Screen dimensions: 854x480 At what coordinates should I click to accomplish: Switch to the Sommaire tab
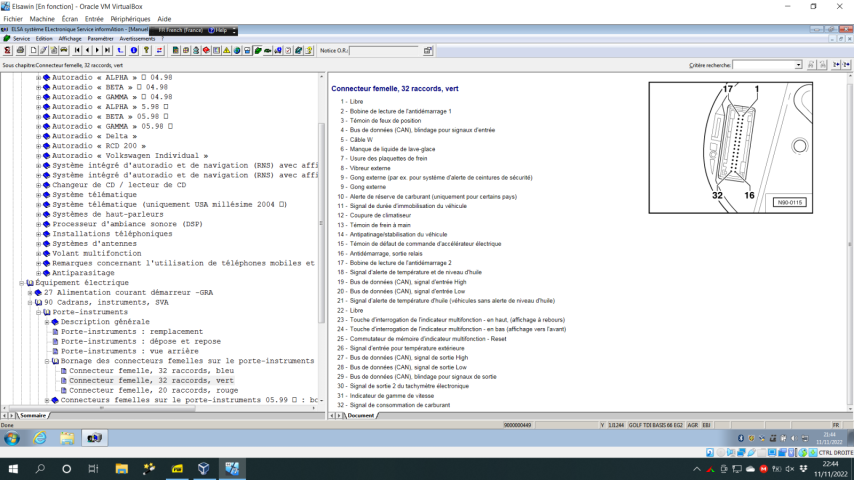point(33,415)
